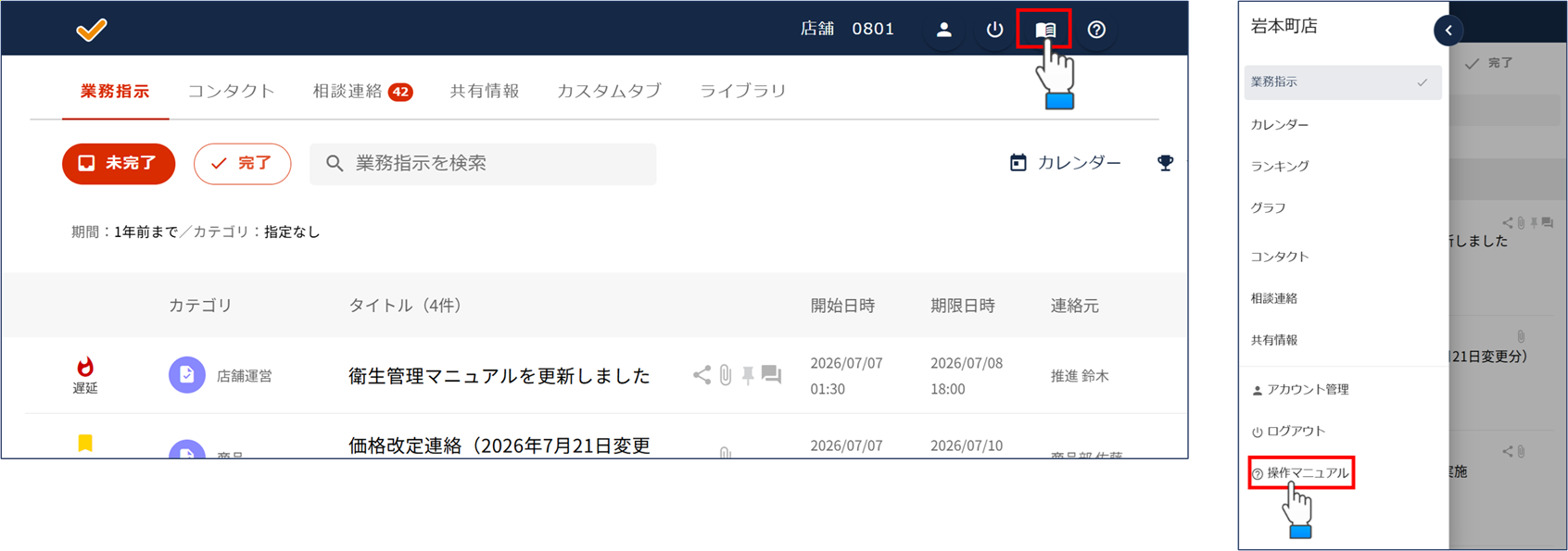Select ランキング in the side menu
Screen dimensions: 1568x551
click(x=1280, y=166)
